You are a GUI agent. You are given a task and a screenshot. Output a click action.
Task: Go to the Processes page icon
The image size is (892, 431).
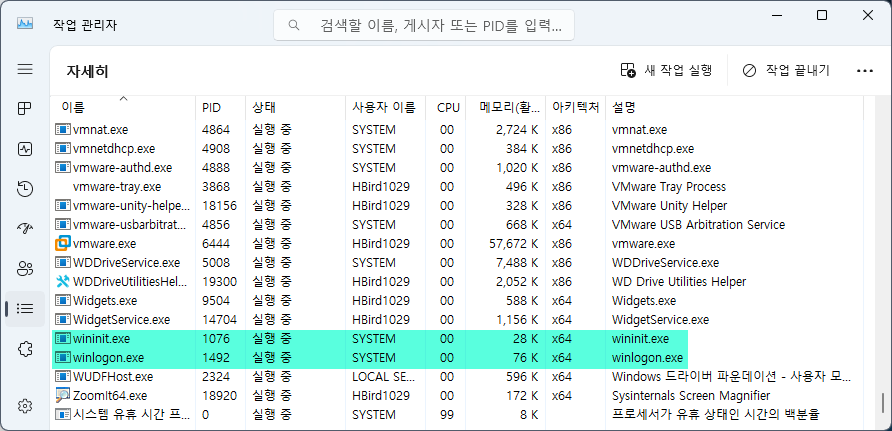(25, 109)
